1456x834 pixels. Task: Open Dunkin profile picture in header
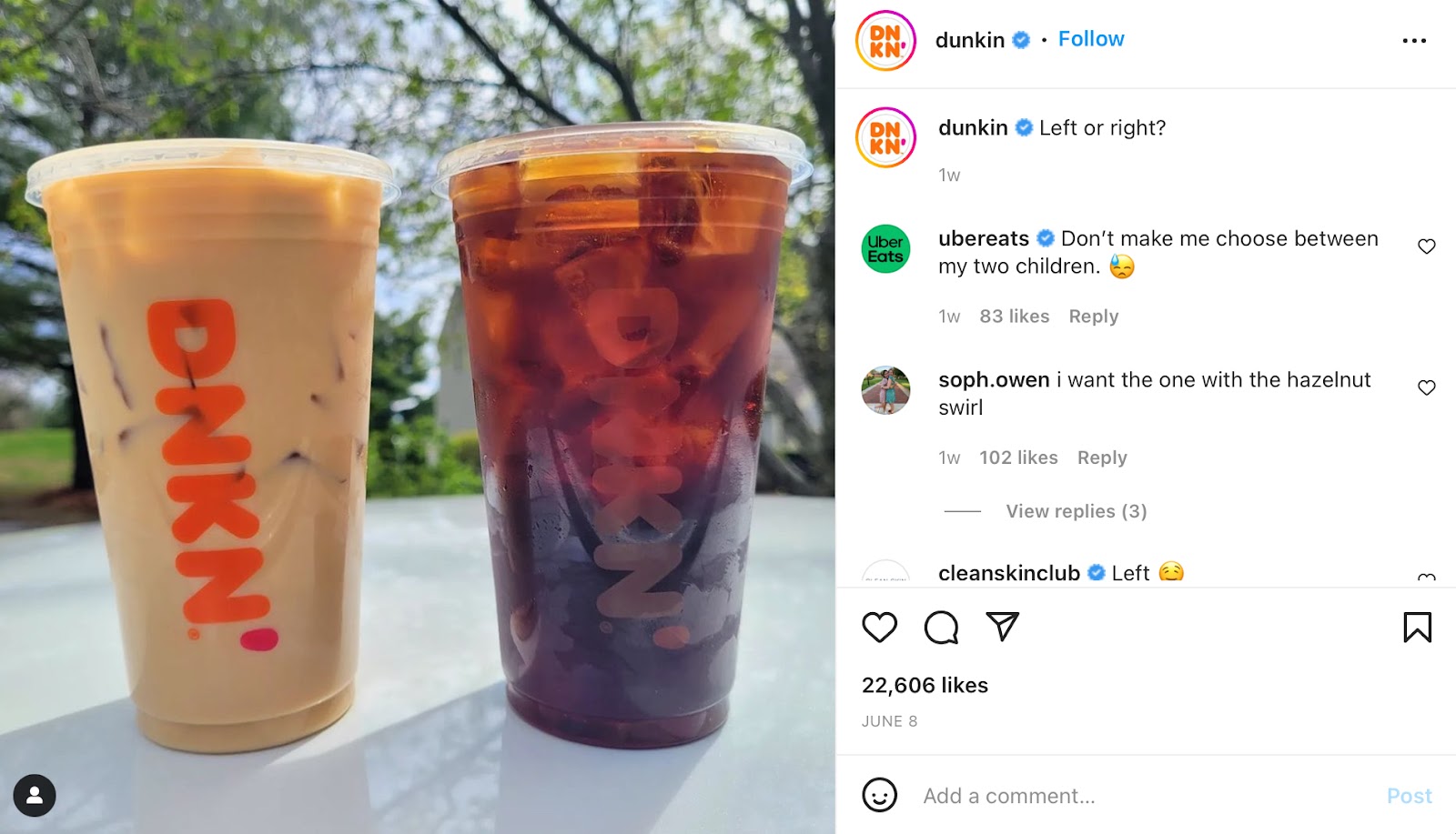pos(885,41)
